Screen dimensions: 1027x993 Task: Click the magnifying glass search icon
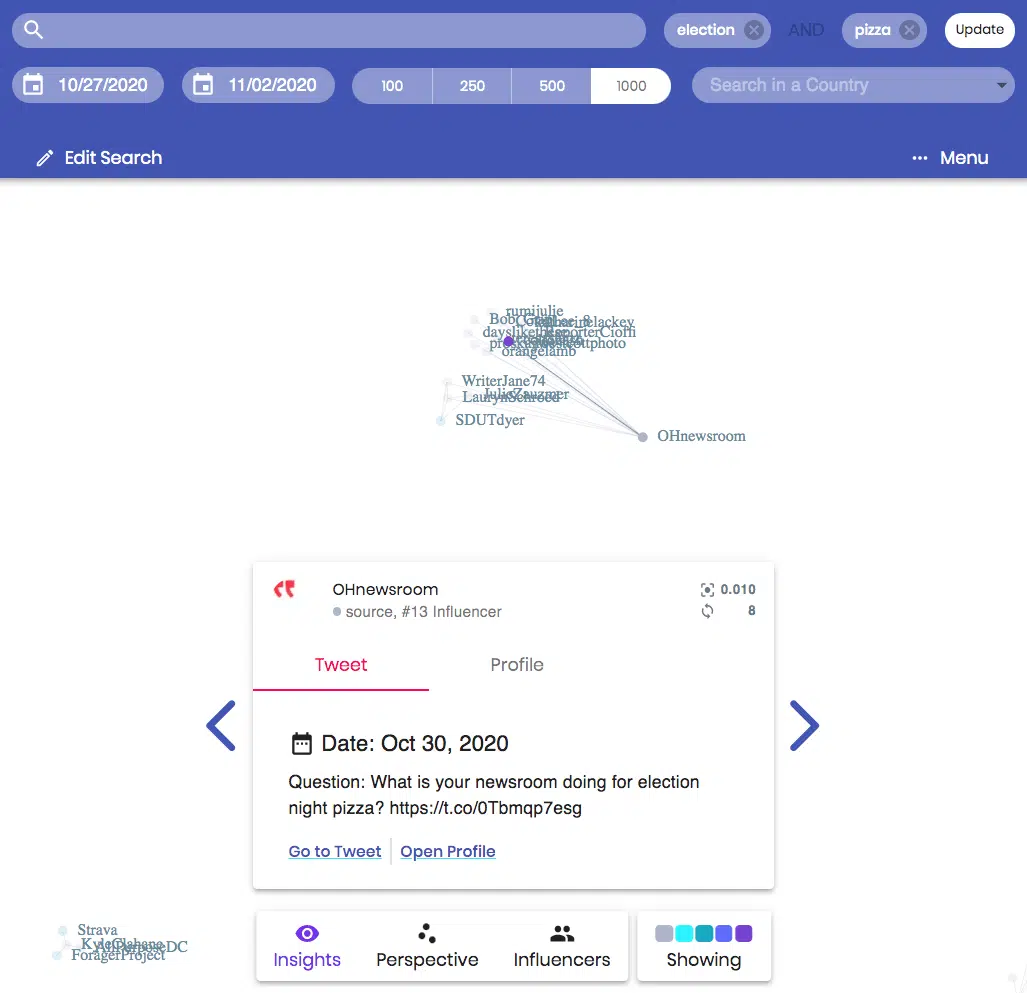pyautogui.click(x=34, y=30)
